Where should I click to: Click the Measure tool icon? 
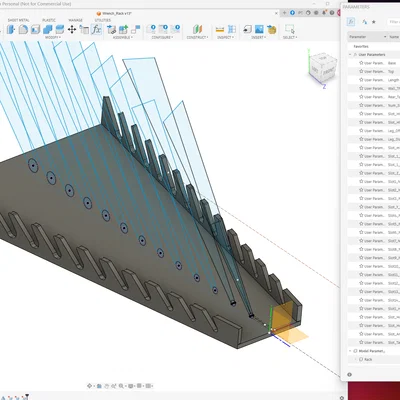tap(220, 29)
